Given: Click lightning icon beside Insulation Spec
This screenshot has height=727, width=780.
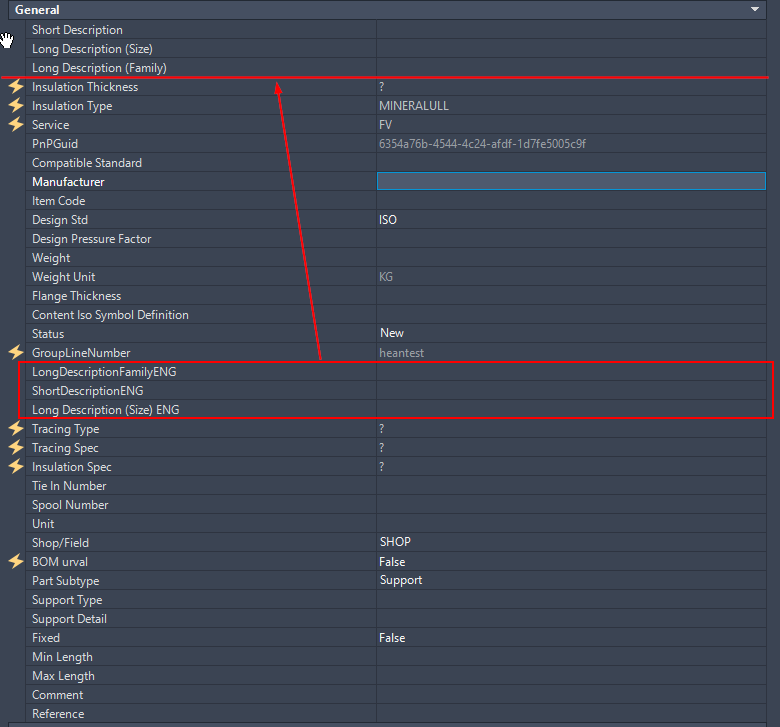Looking at the screenshot, I should [16, 466].
